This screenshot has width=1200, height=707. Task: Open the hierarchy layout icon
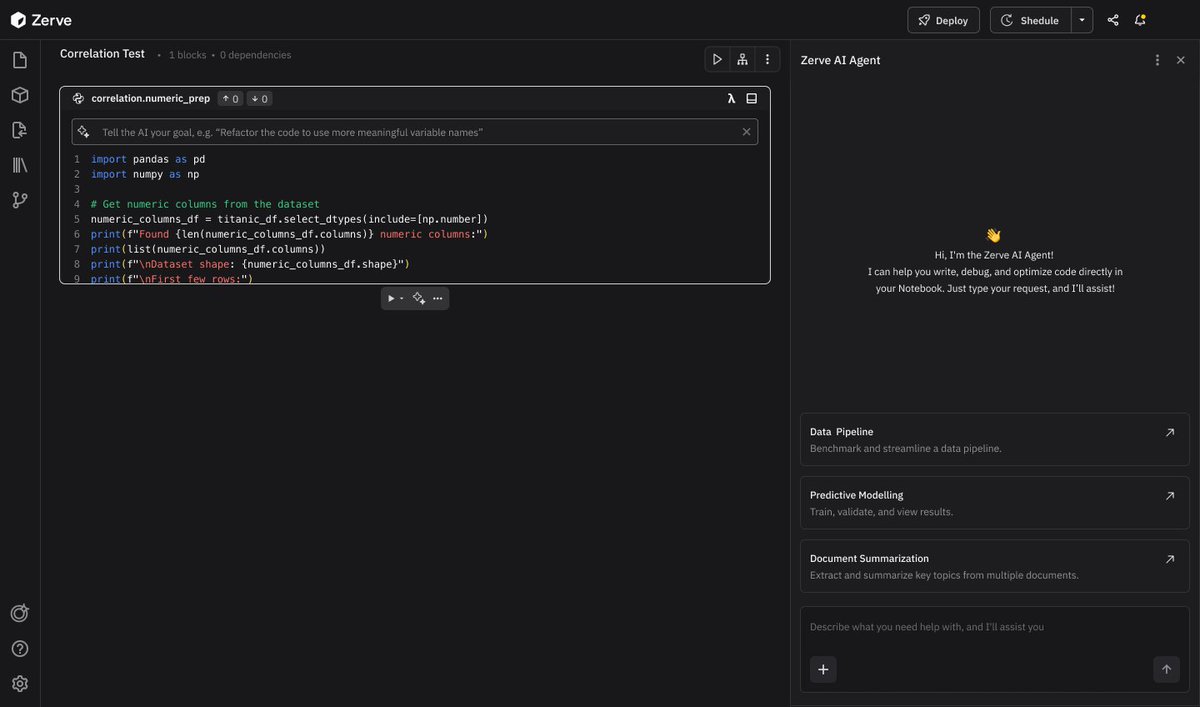[742, 59]
